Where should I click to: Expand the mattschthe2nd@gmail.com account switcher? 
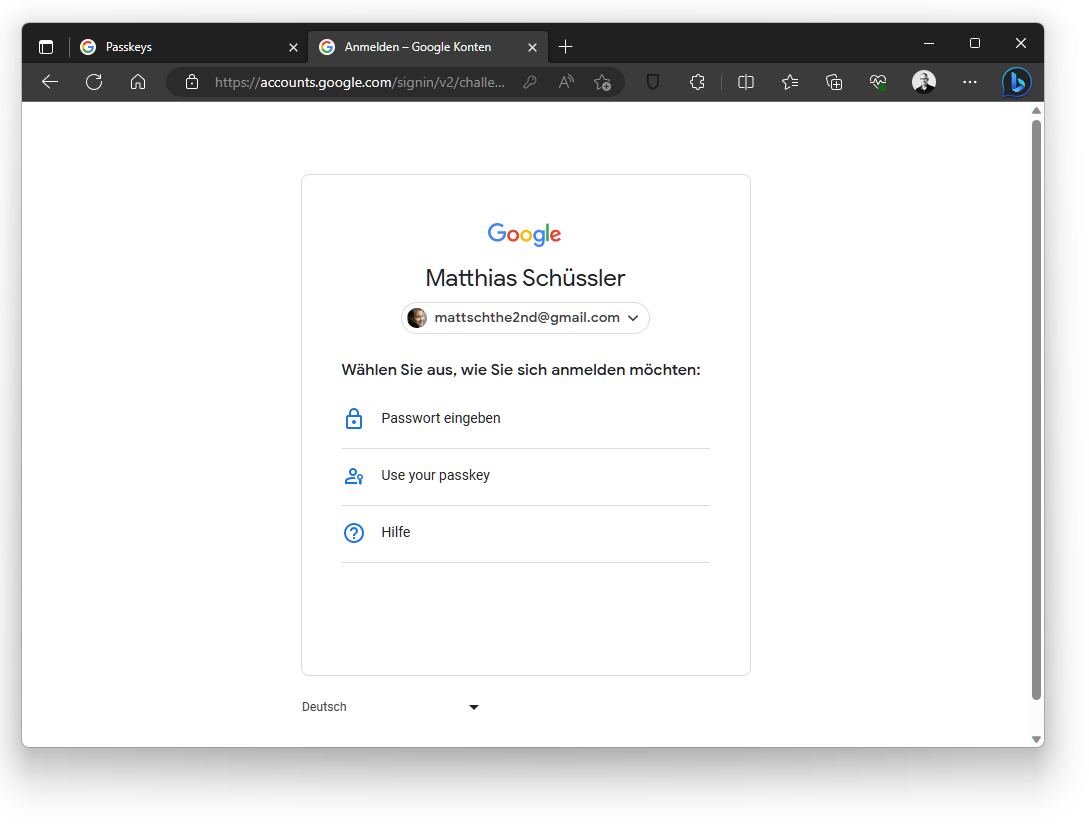[x=525, y=317]
